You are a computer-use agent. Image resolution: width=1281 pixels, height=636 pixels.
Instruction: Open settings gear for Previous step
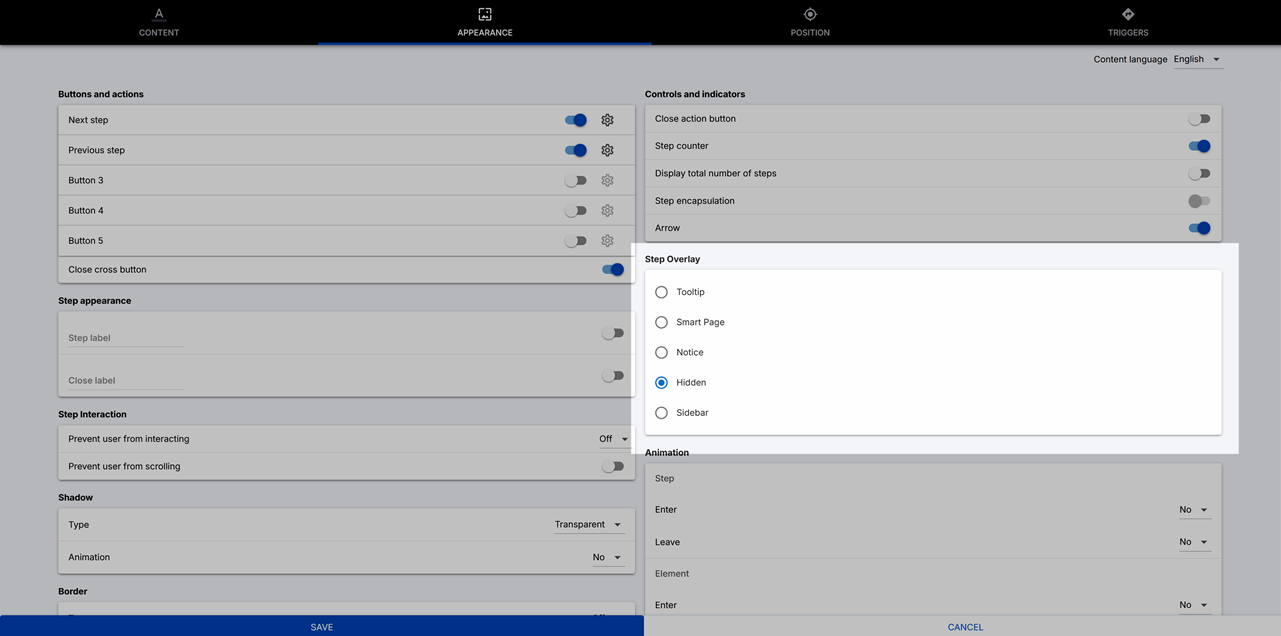(x=607, y=150)
